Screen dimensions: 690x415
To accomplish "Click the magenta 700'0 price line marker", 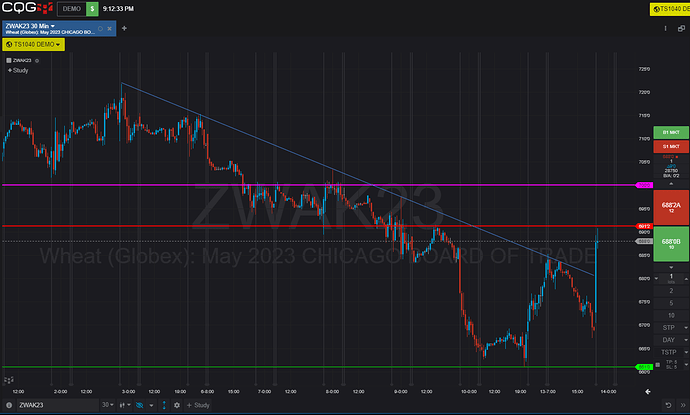I will [x=644, y=185].
